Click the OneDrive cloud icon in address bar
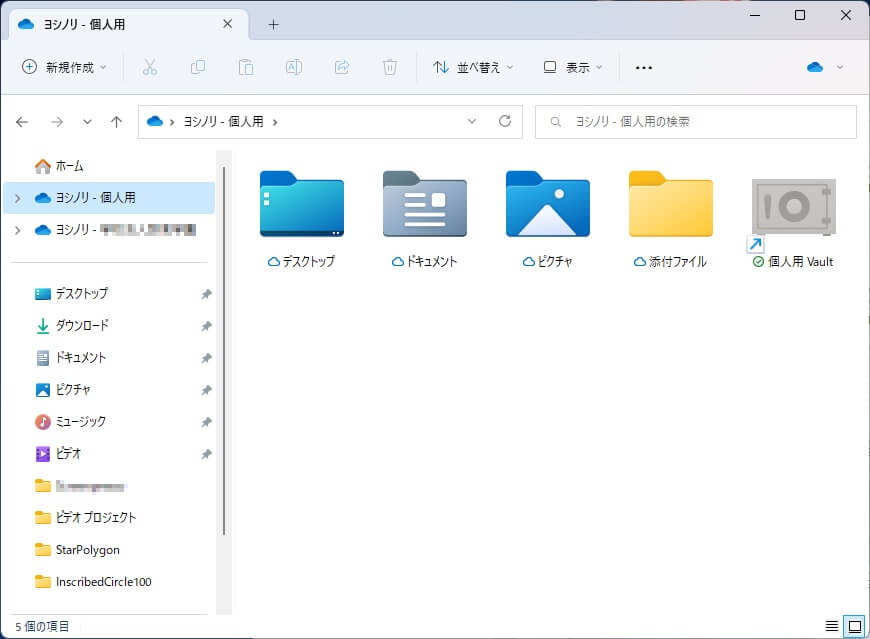Image resolution: width=870 pixels, height=639 pixels. click(155, 121)
